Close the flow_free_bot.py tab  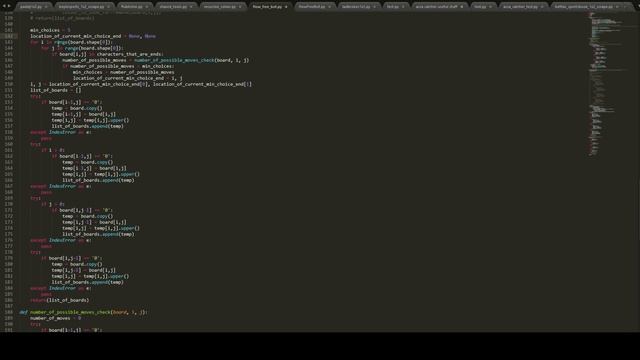click(x=286, y=7)
